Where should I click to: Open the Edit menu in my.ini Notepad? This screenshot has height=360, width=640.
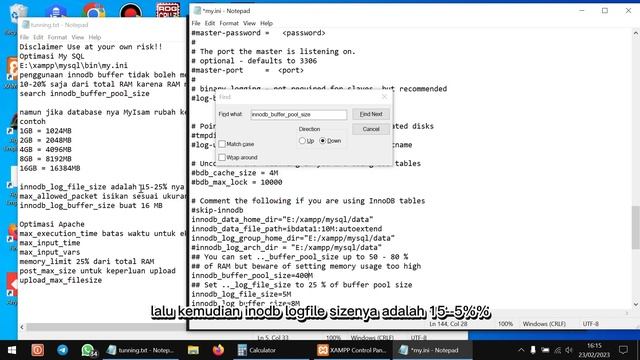pyautogui.click(x=210, y=23)
